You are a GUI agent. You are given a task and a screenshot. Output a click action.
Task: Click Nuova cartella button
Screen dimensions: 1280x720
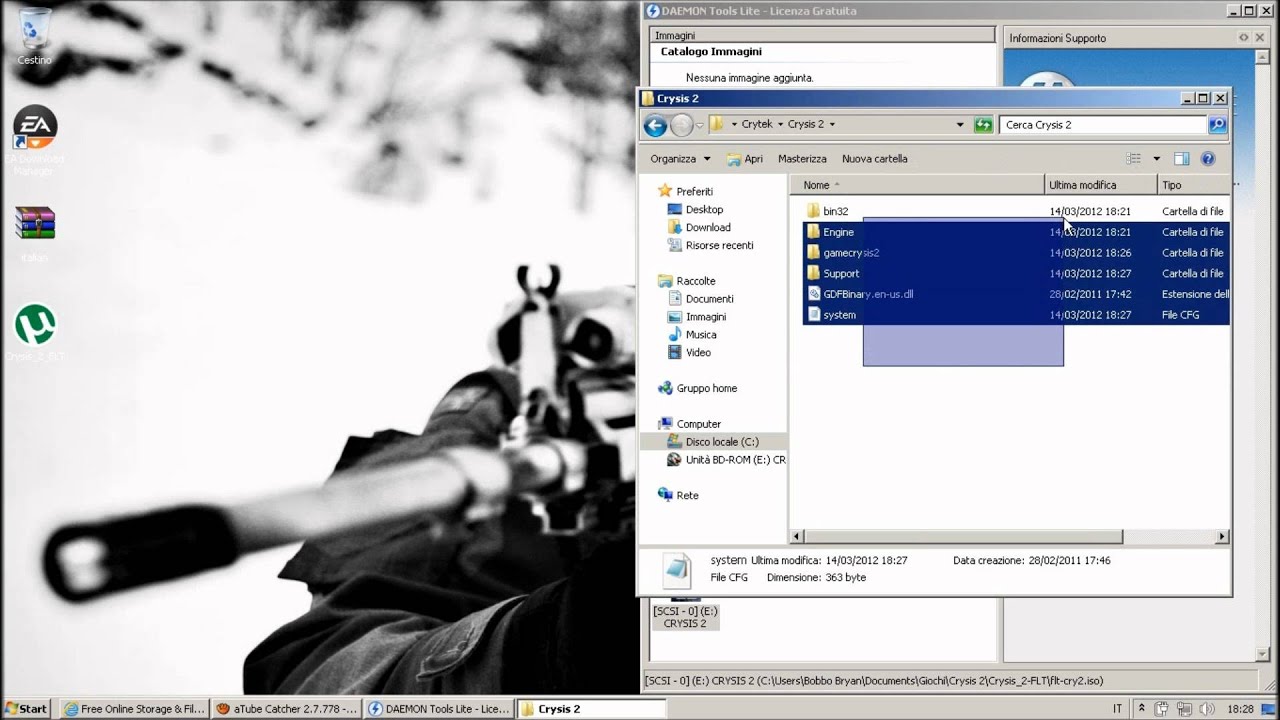(875, 159)
